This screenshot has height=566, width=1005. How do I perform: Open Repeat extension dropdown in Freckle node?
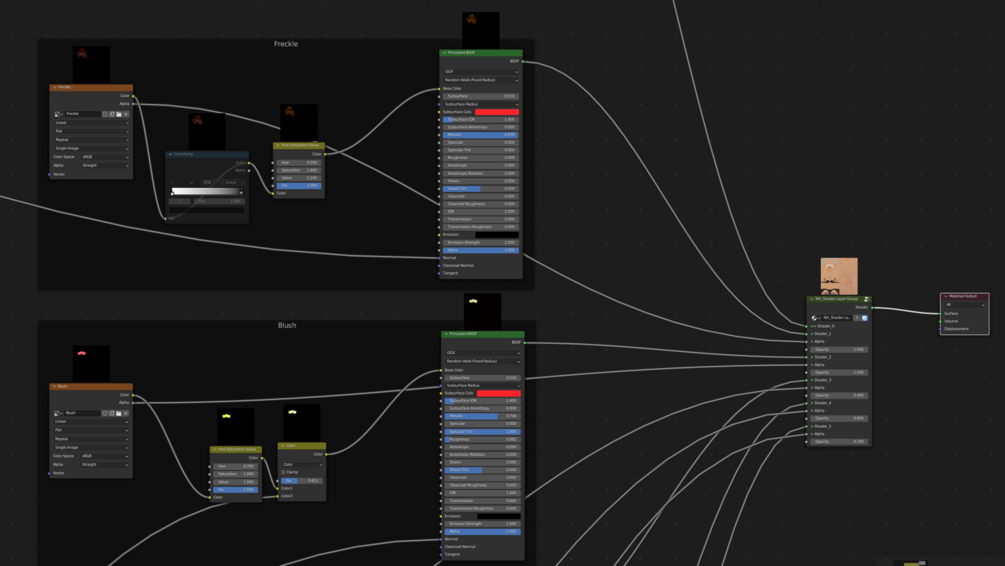92,140
